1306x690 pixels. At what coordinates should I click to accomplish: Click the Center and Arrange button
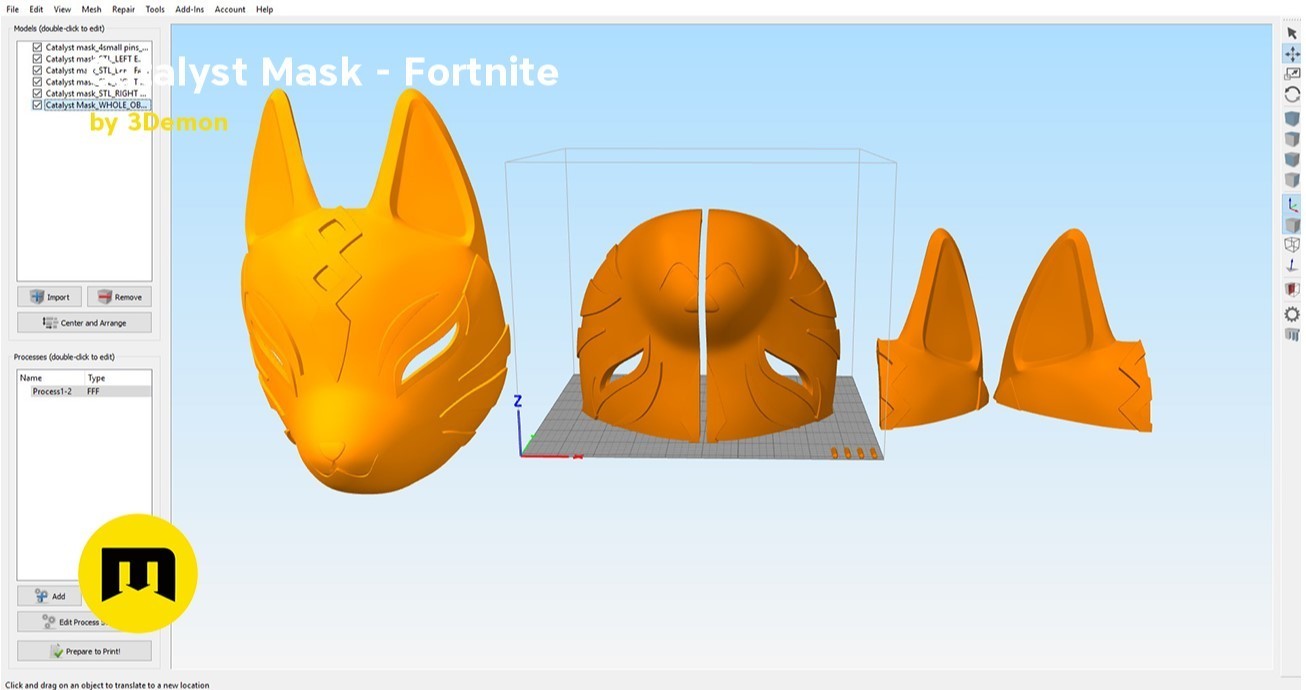tap(84, 322)
